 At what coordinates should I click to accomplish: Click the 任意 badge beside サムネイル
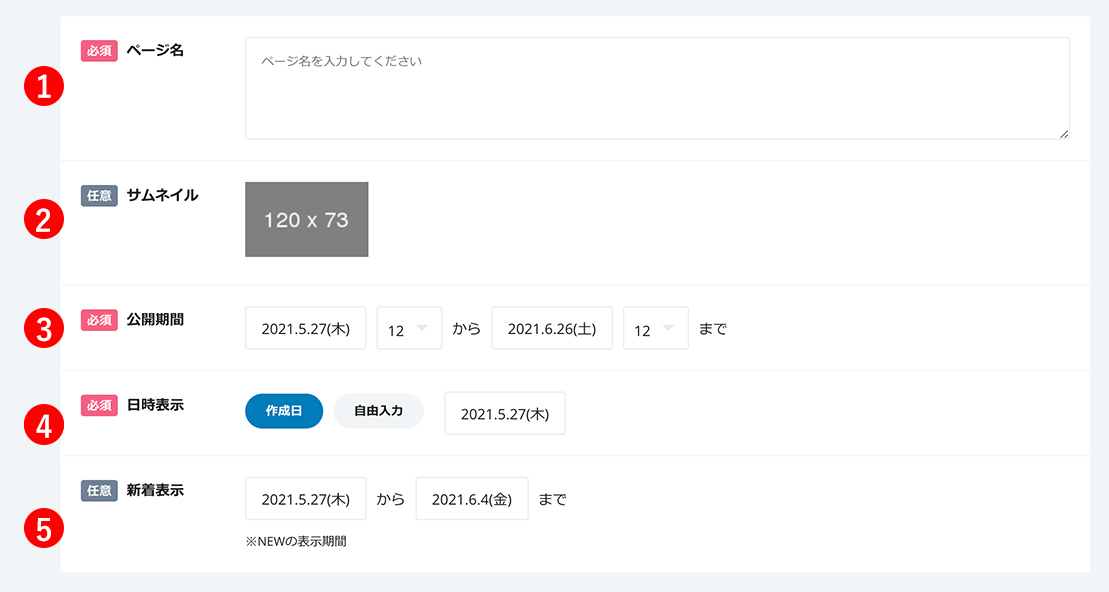click(99, 196)
